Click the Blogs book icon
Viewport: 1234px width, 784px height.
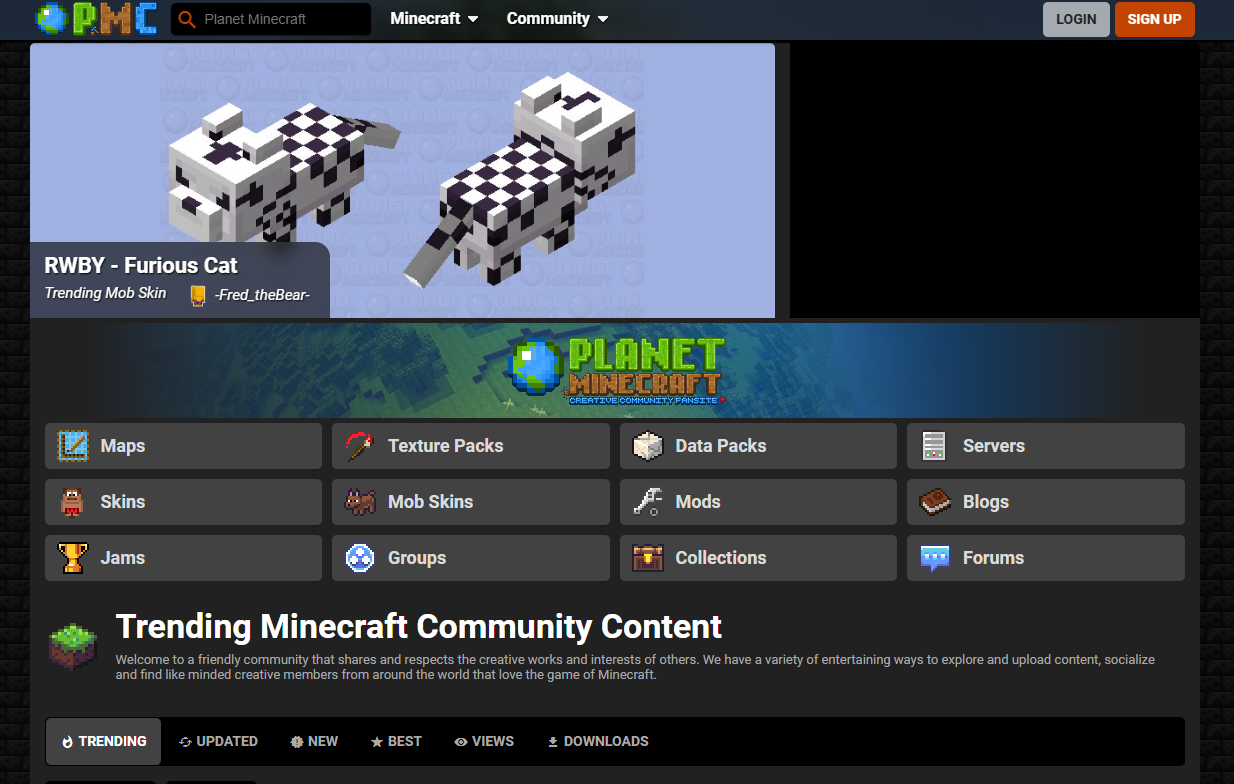pos(935,502)
